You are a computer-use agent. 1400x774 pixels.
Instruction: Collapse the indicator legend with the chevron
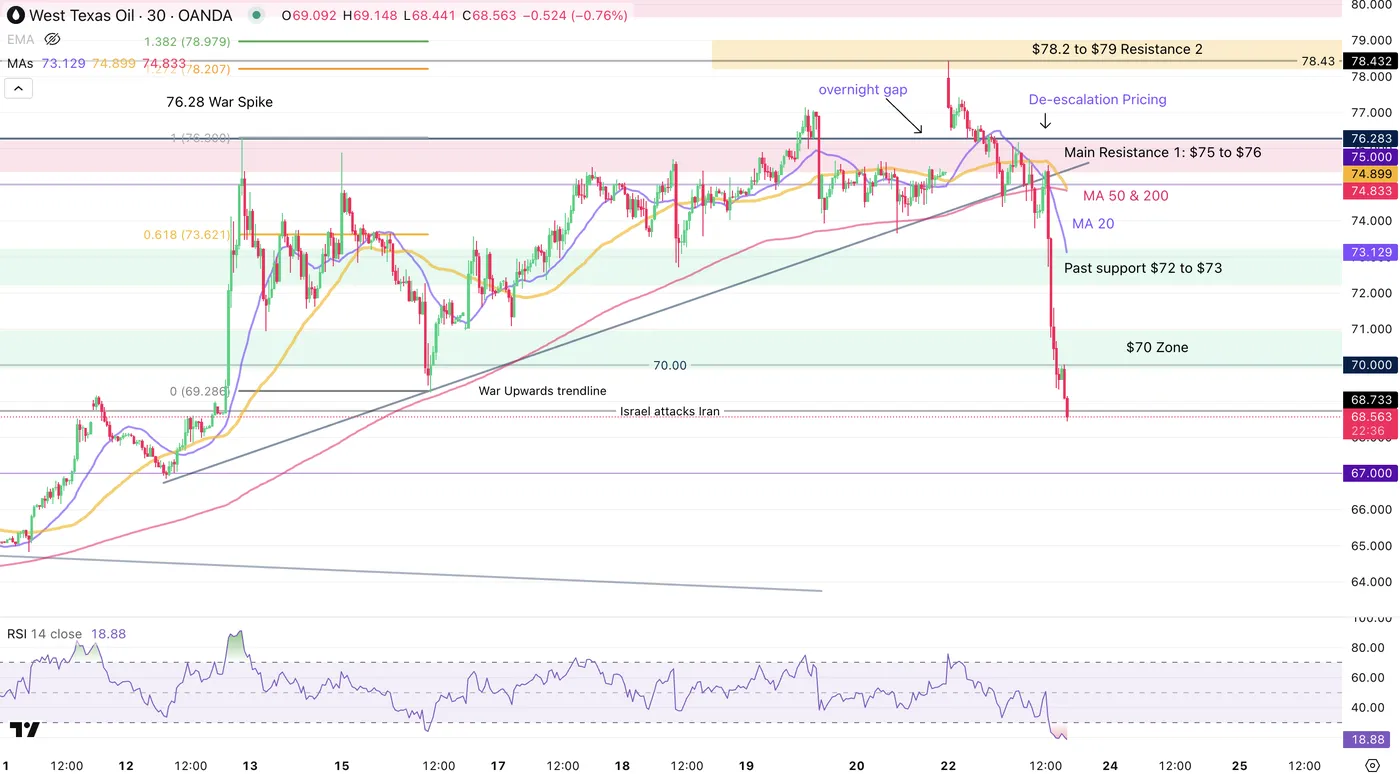tap(19, 89)
